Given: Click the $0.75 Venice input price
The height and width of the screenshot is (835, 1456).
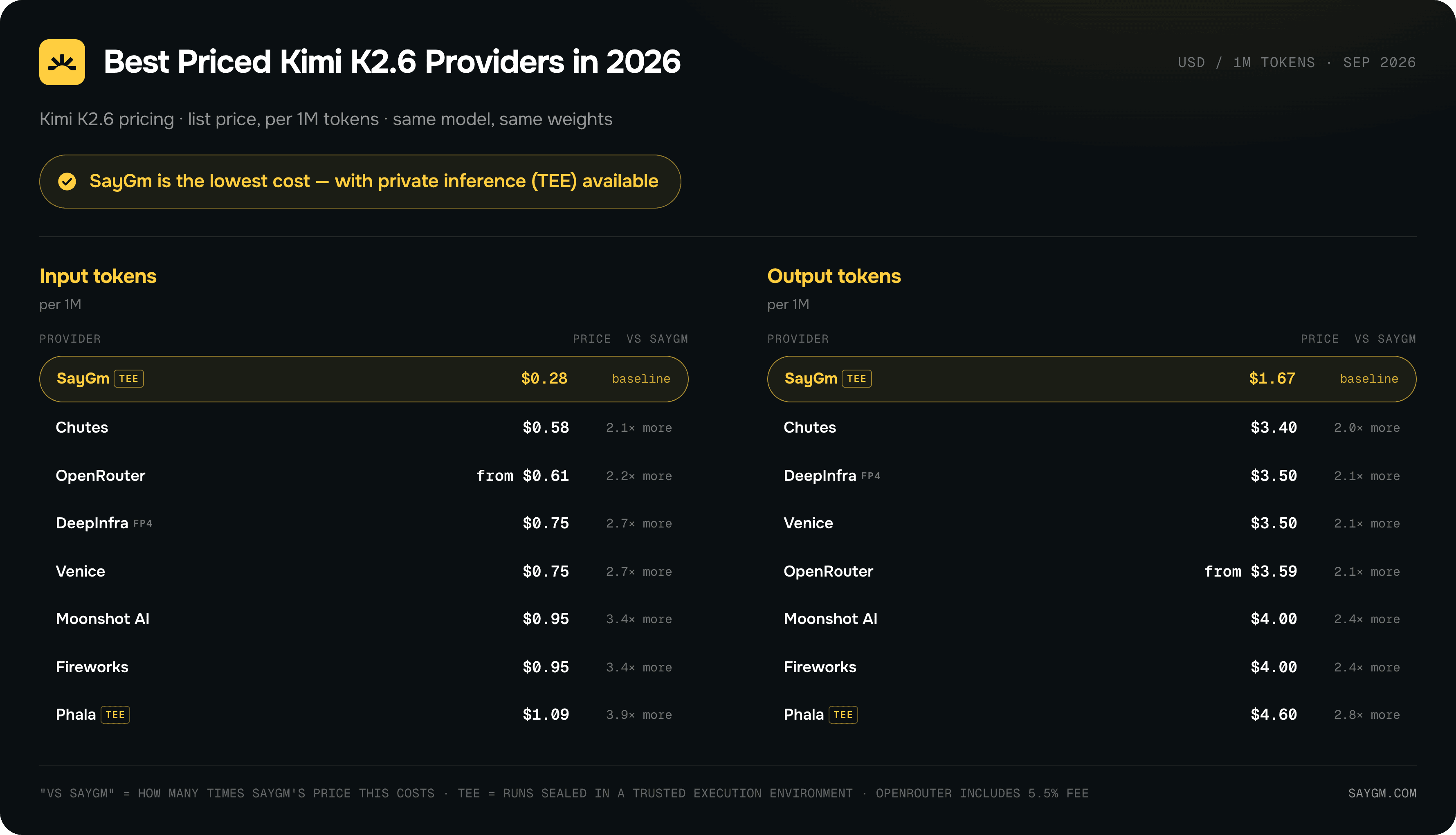Looking at the screenshot, I should pos(546,572).
